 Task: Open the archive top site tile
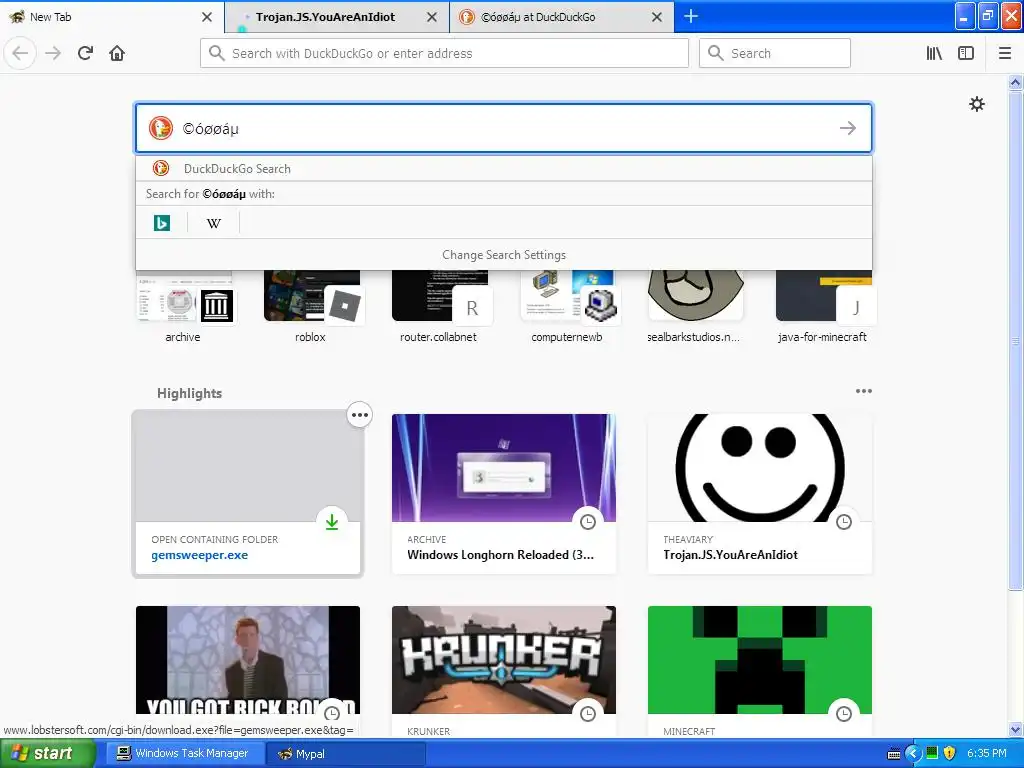coord(183,306)
